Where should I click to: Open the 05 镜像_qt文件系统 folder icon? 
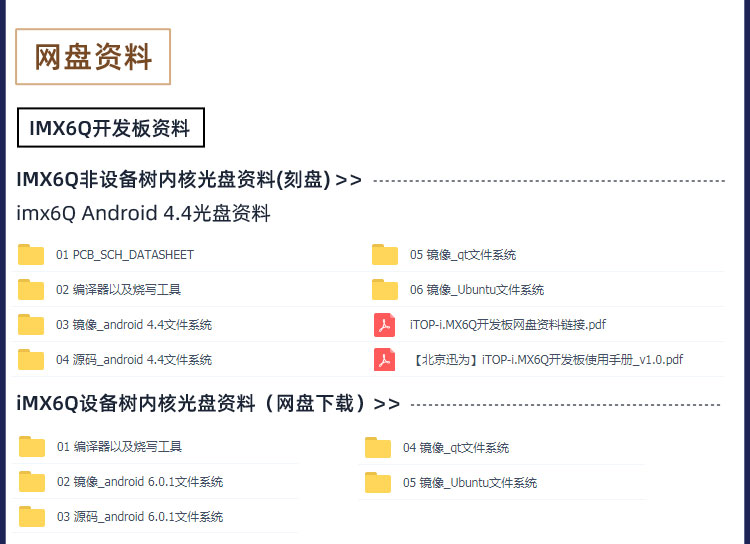[x=385, y=255]
